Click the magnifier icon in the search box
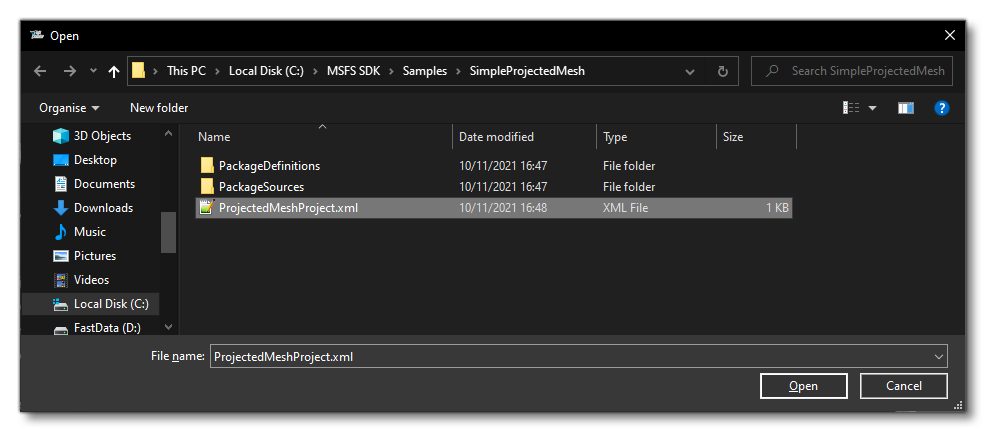The height and width of the screenshot is (432, 986). coord(772,71)
